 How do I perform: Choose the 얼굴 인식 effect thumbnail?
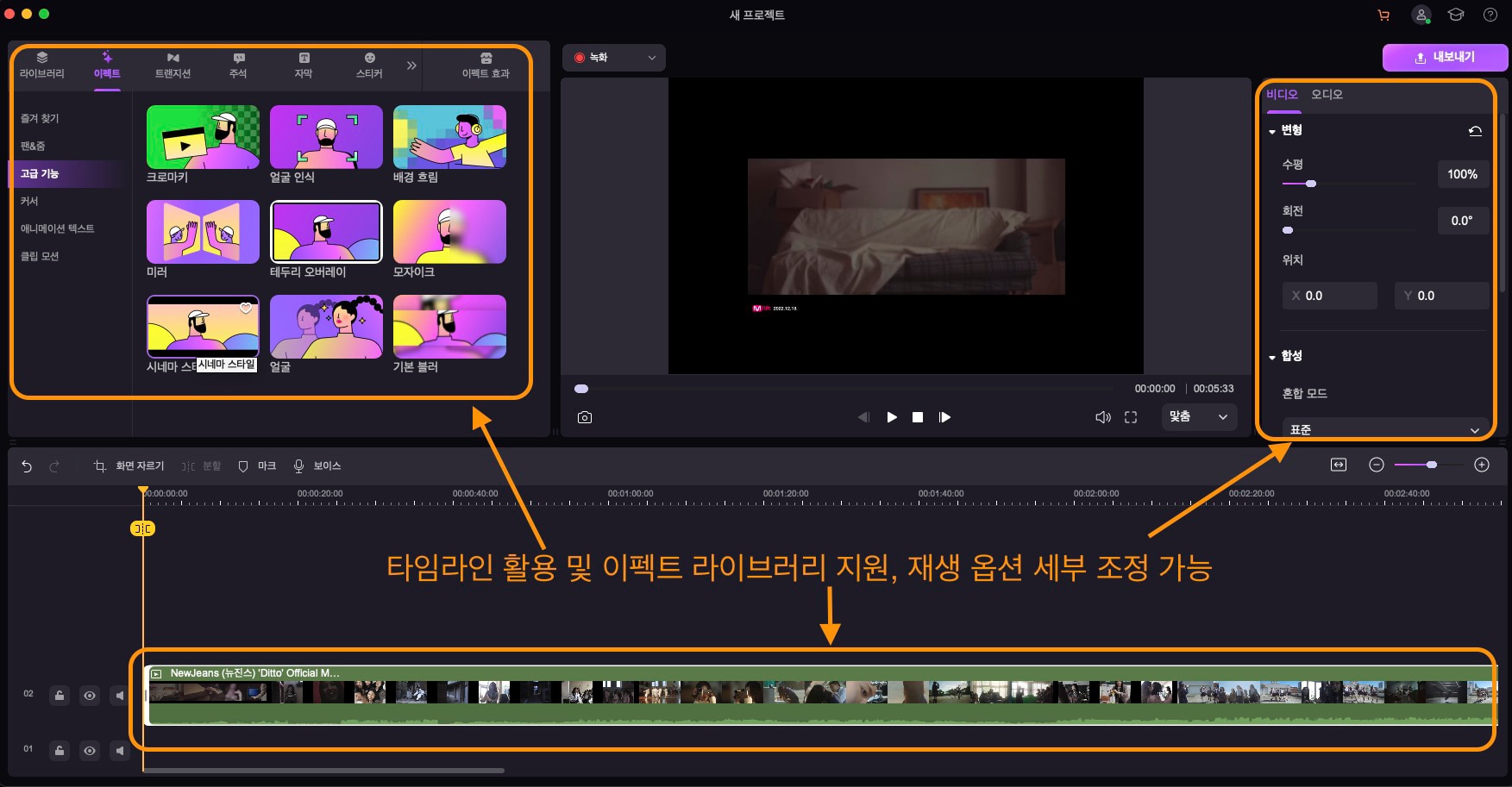point(326,137)
